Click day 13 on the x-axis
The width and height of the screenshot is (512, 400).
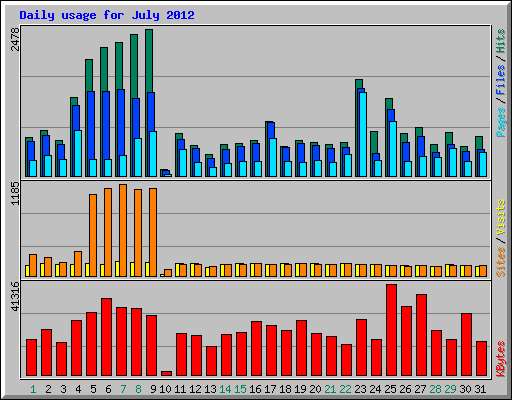click(210, 389)
